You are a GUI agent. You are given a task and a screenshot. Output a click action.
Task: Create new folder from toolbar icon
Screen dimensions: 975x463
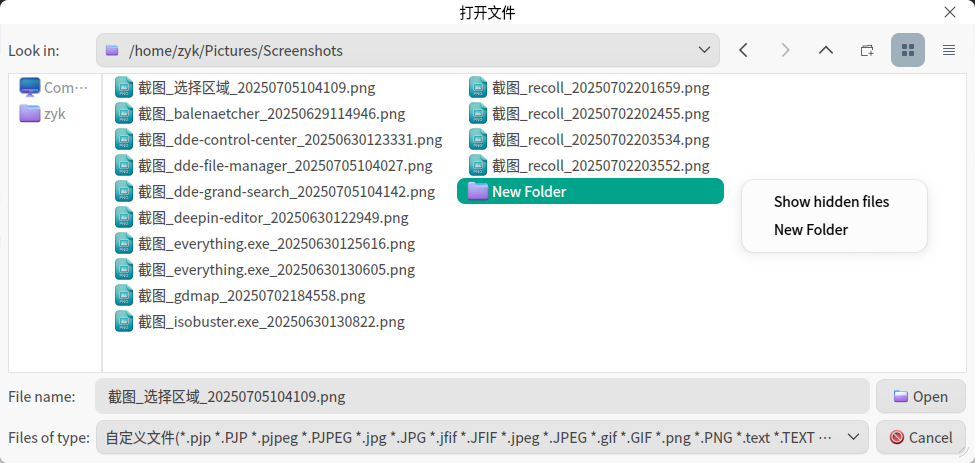click(x=867, y=50)
